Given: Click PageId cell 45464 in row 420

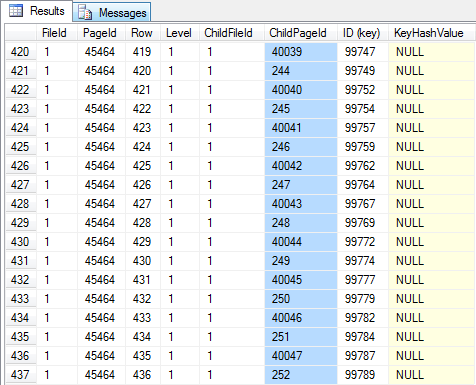Looking at the screenshot, I should (101, 52).
